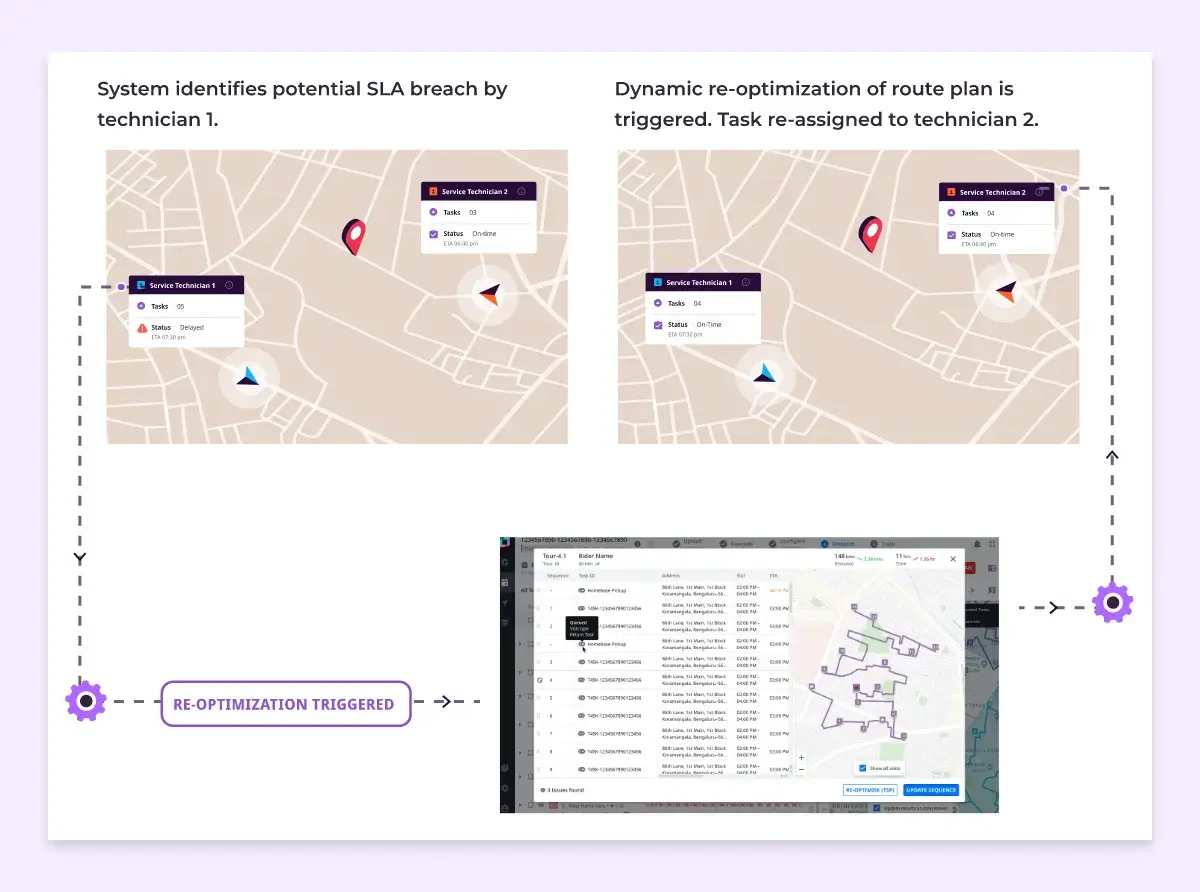The image size is (1200, 892).
Task: Toggle the Show all visits checkbox
Action: pyautogui.click(x=863, y=768)
